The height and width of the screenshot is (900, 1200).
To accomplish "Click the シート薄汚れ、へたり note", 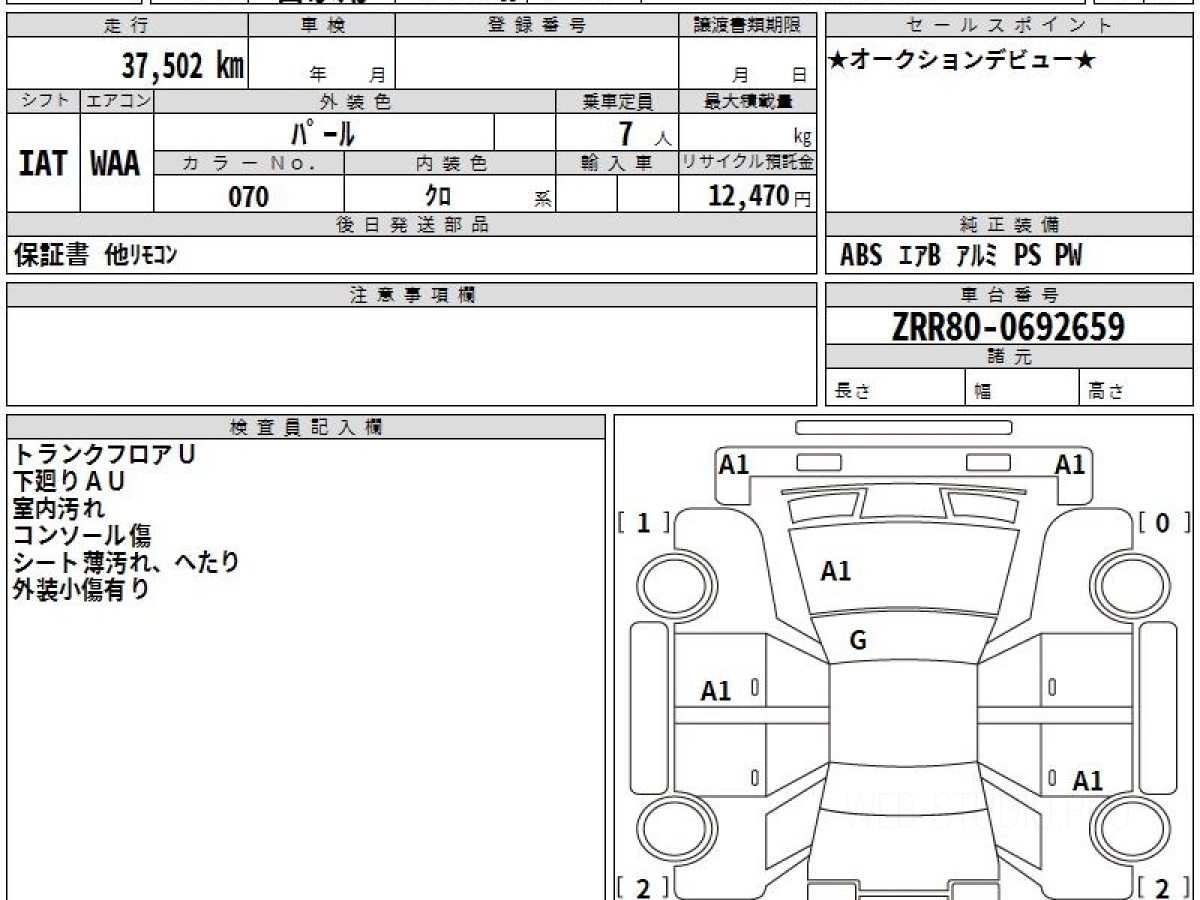I will pos(126,562).
